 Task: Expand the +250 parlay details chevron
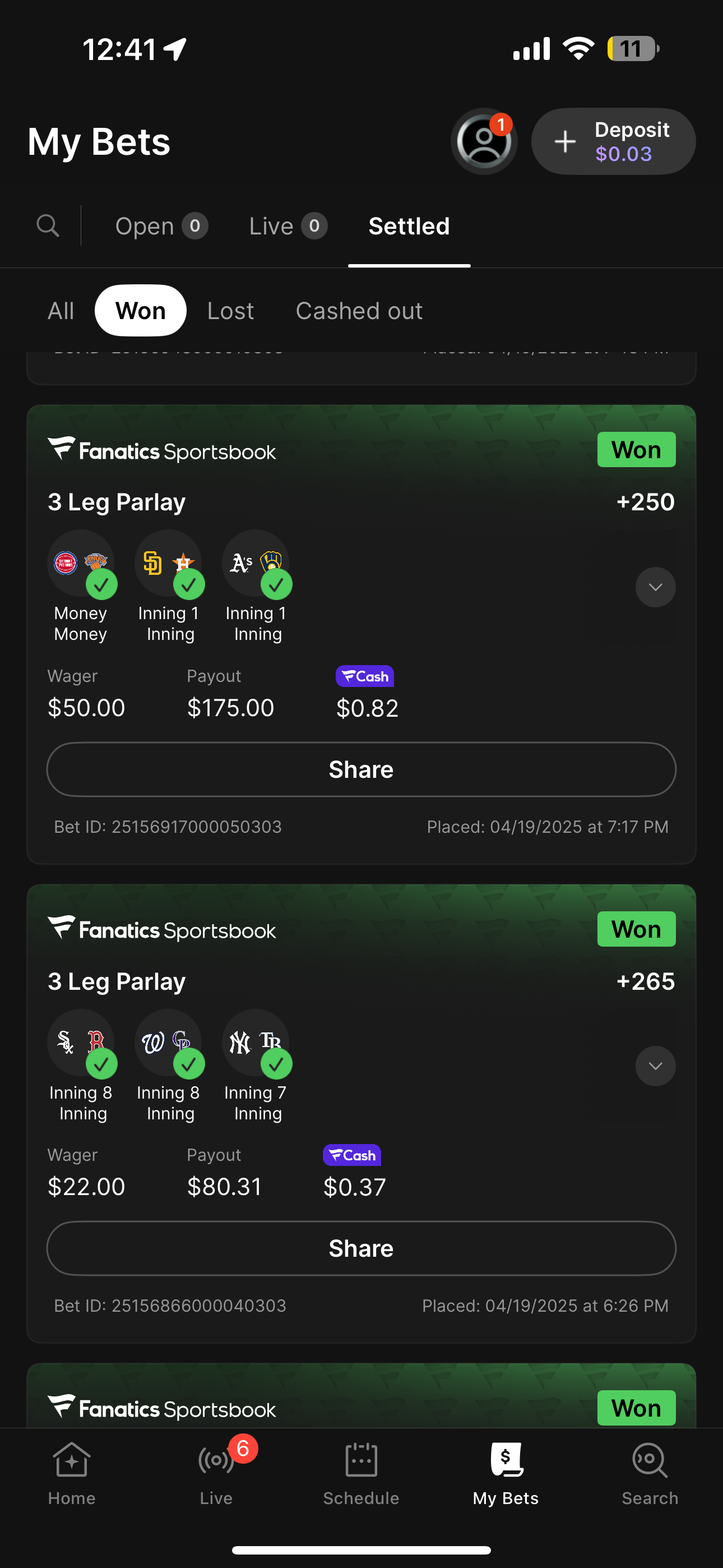(x=655, y=587)
